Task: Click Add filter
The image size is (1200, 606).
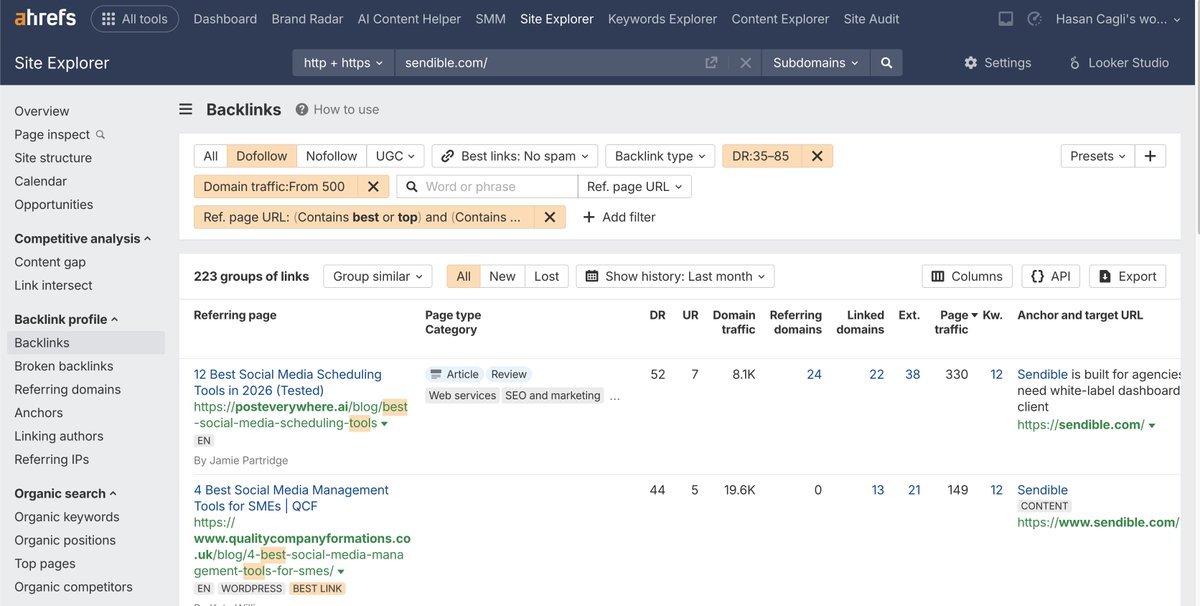Action: [x=619, y=217]
